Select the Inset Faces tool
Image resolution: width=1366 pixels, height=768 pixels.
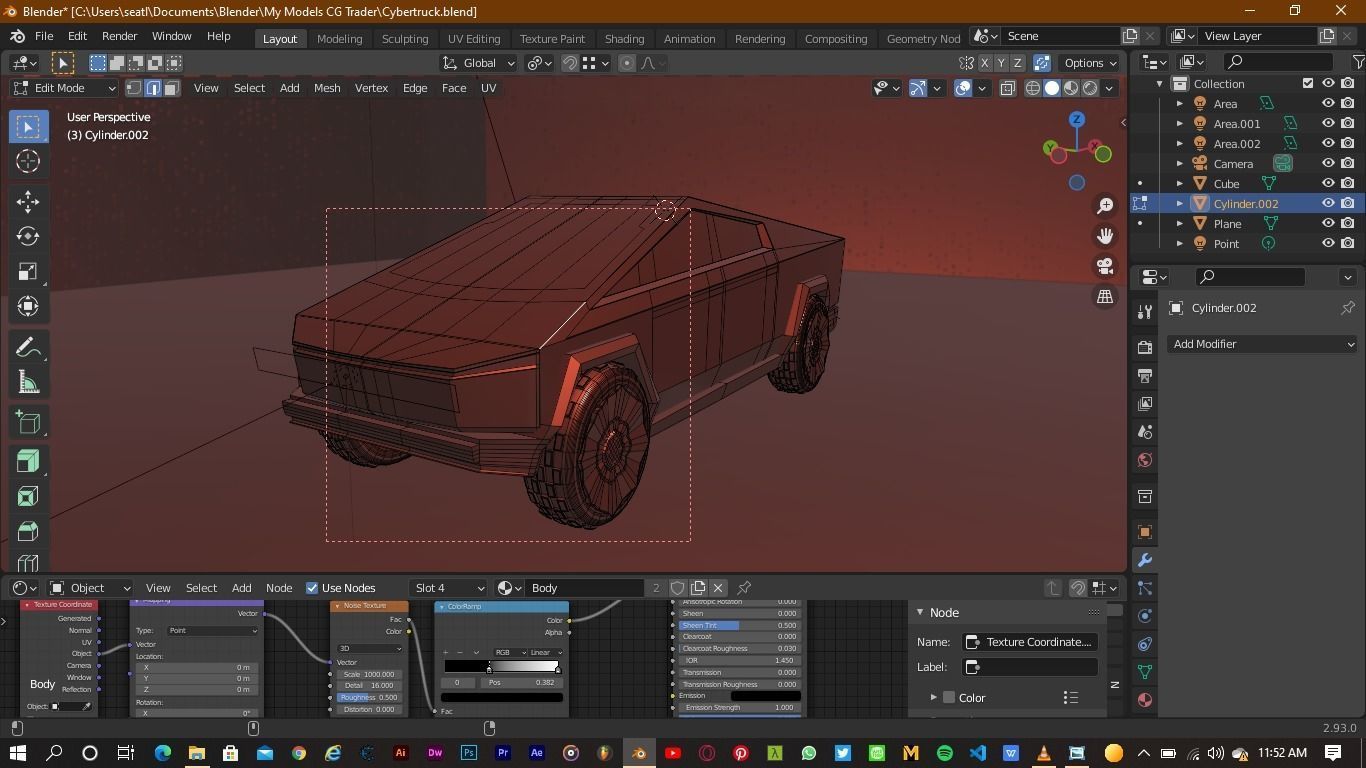(28, 496)
